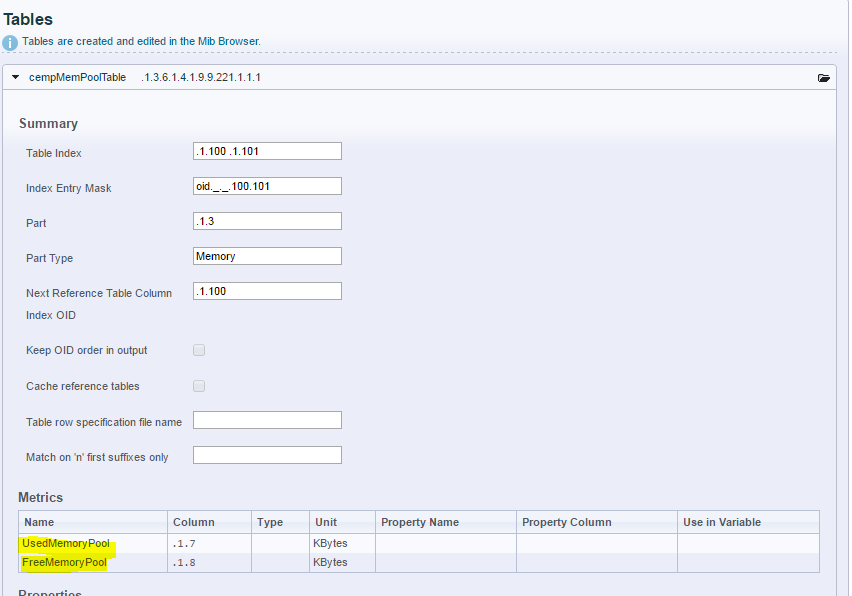Click the open folder icon for cempMemPoolTable
The image size is (852, 596).
[823, 78]
